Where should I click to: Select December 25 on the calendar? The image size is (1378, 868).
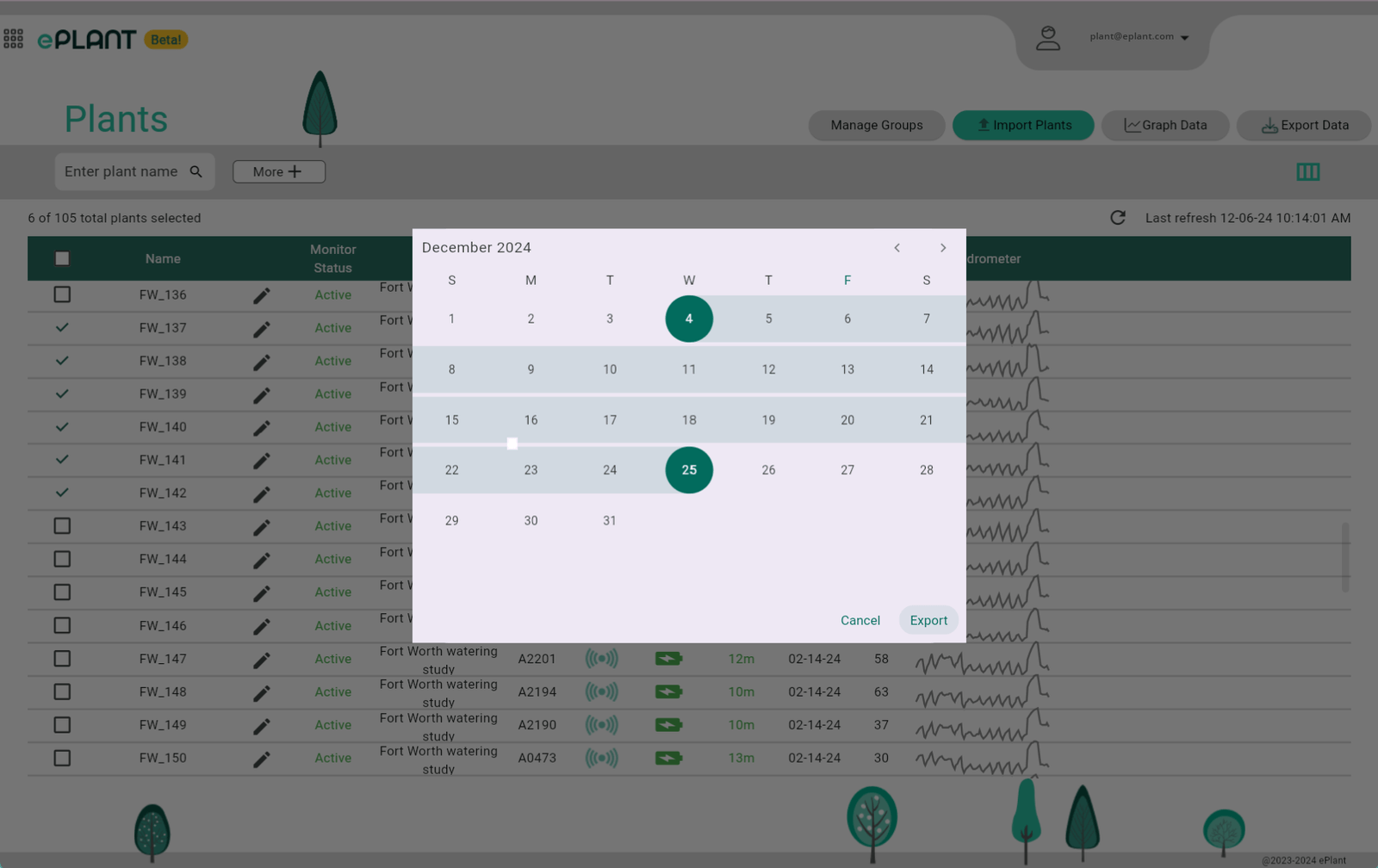688,470
